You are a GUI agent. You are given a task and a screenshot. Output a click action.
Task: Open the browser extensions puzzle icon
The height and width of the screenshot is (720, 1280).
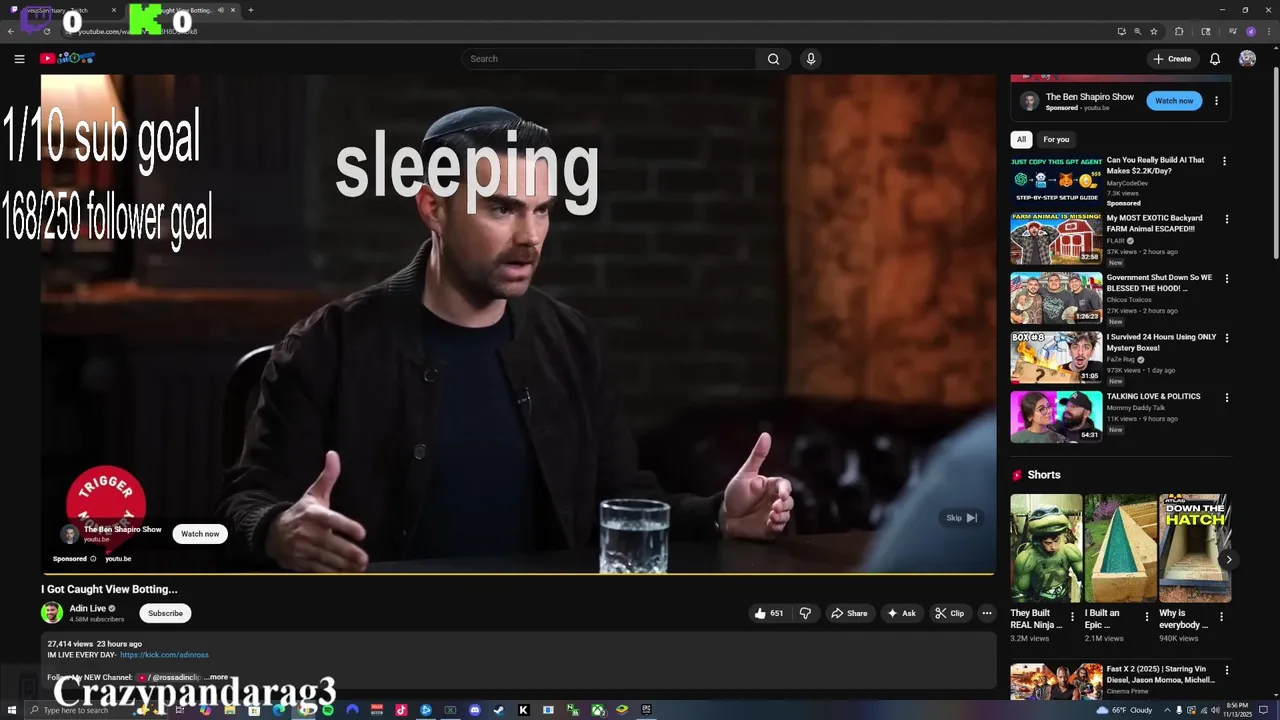1179,31
